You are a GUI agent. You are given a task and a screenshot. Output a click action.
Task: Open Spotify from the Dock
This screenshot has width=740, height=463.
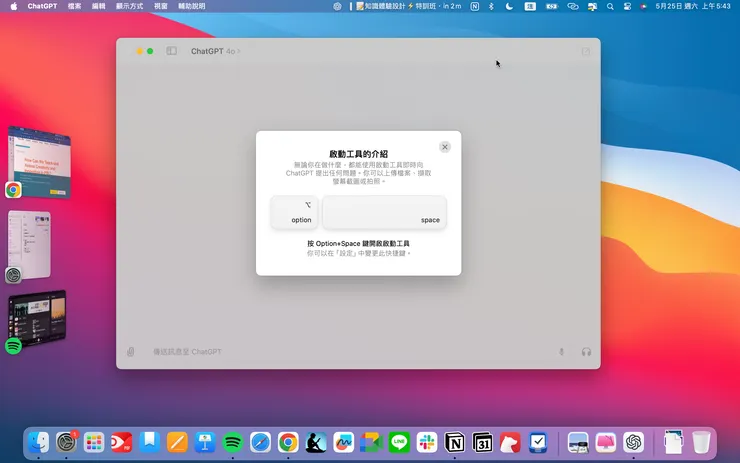coord(233,442)
